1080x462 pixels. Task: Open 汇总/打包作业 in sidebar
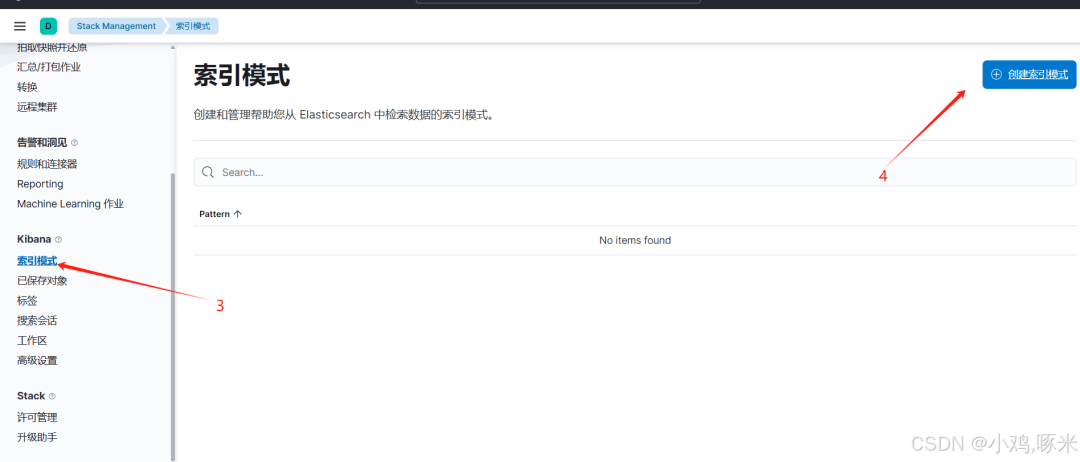49,67
